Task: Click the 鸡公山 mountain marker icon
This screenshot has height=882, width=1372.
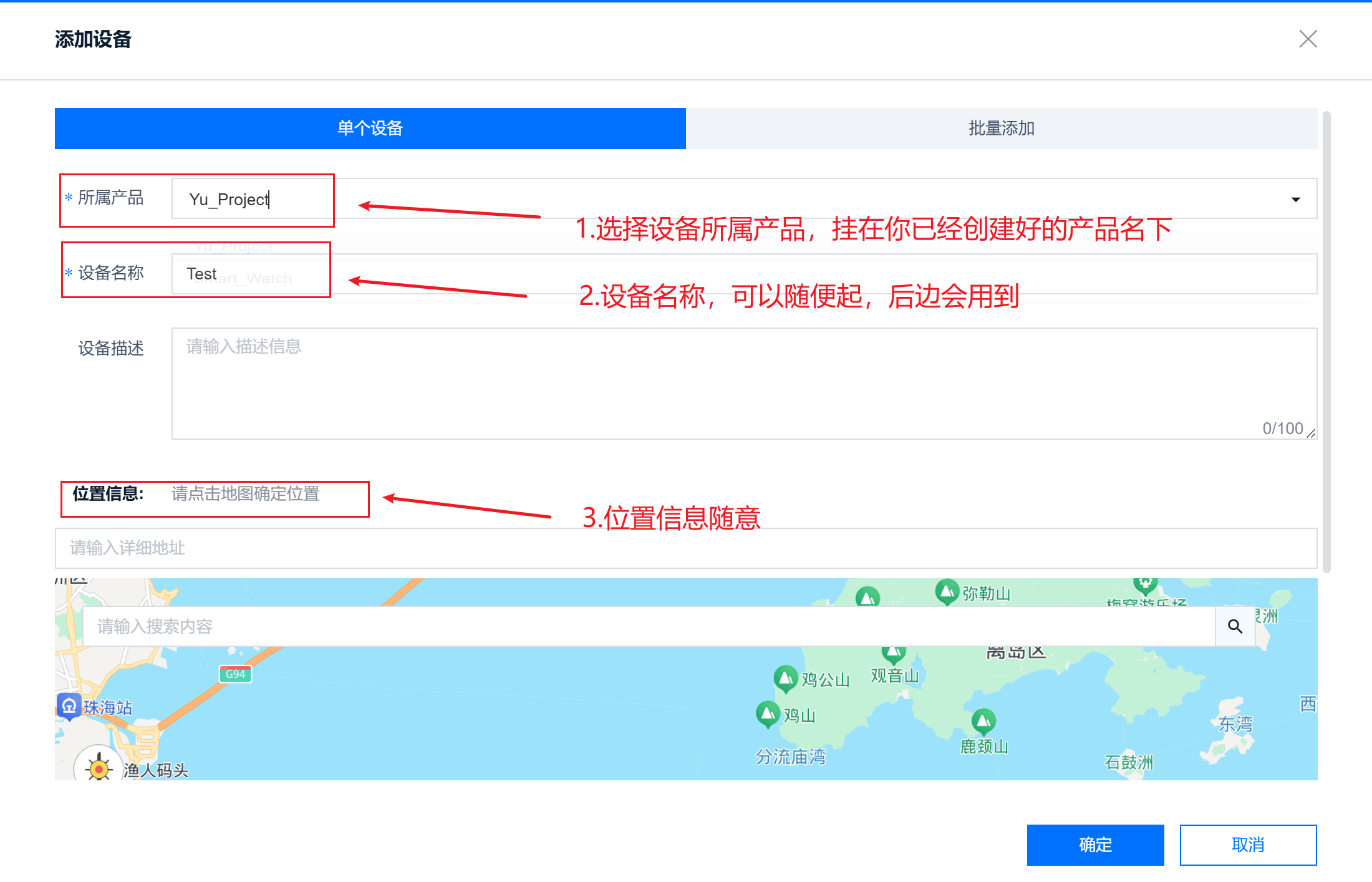Action: point(786,679)
